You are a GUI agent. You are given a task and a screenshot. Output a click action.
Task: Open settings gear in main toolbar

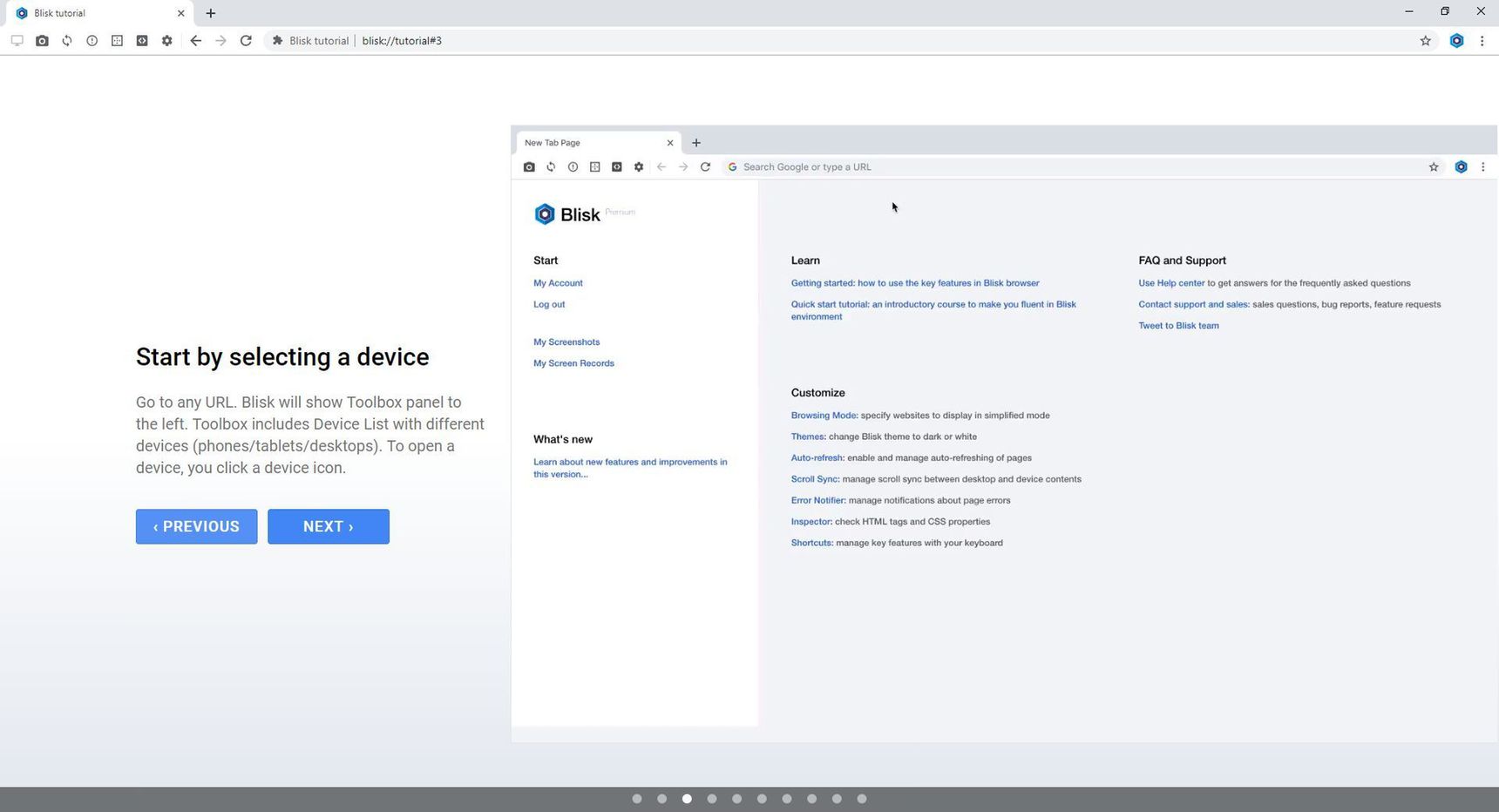point(166,41)
